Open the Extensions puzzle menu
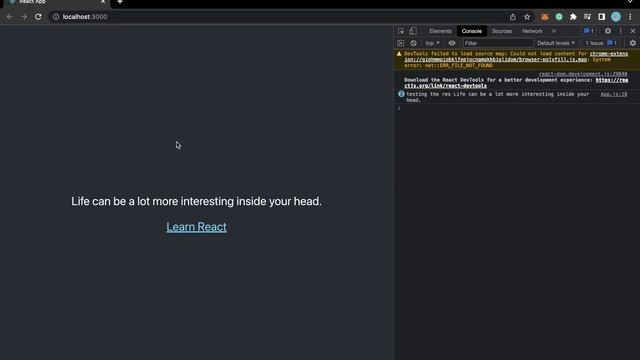 [x=573, y=17]
